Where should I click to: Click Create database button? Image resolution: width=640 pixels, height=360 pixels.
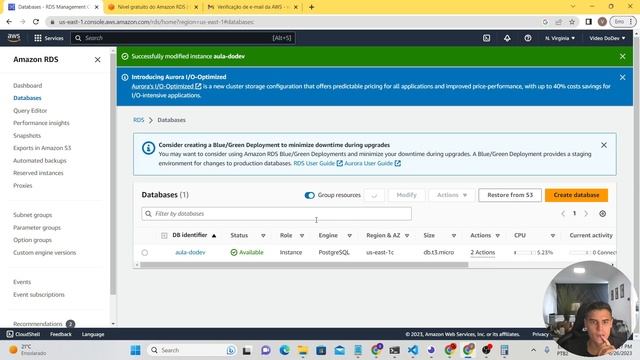click(576, 195)
